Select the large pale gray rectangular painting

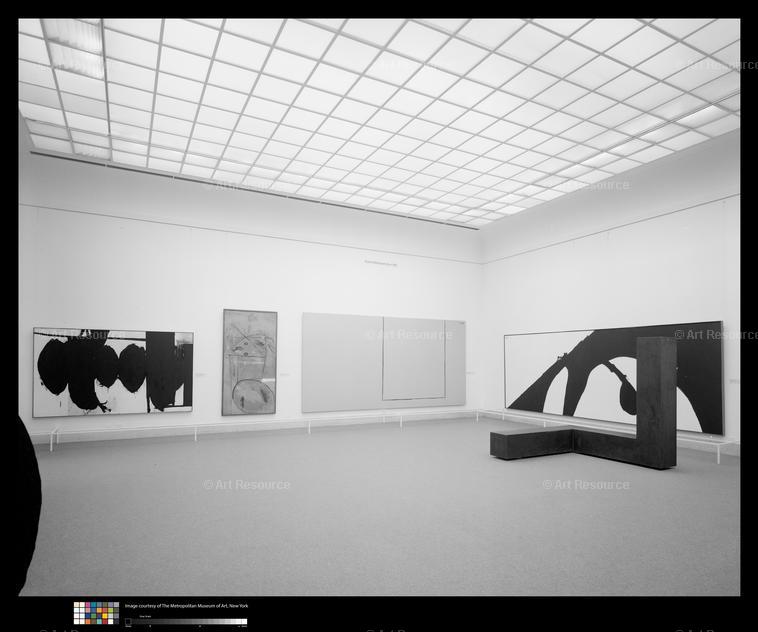[x=384, y=362]
